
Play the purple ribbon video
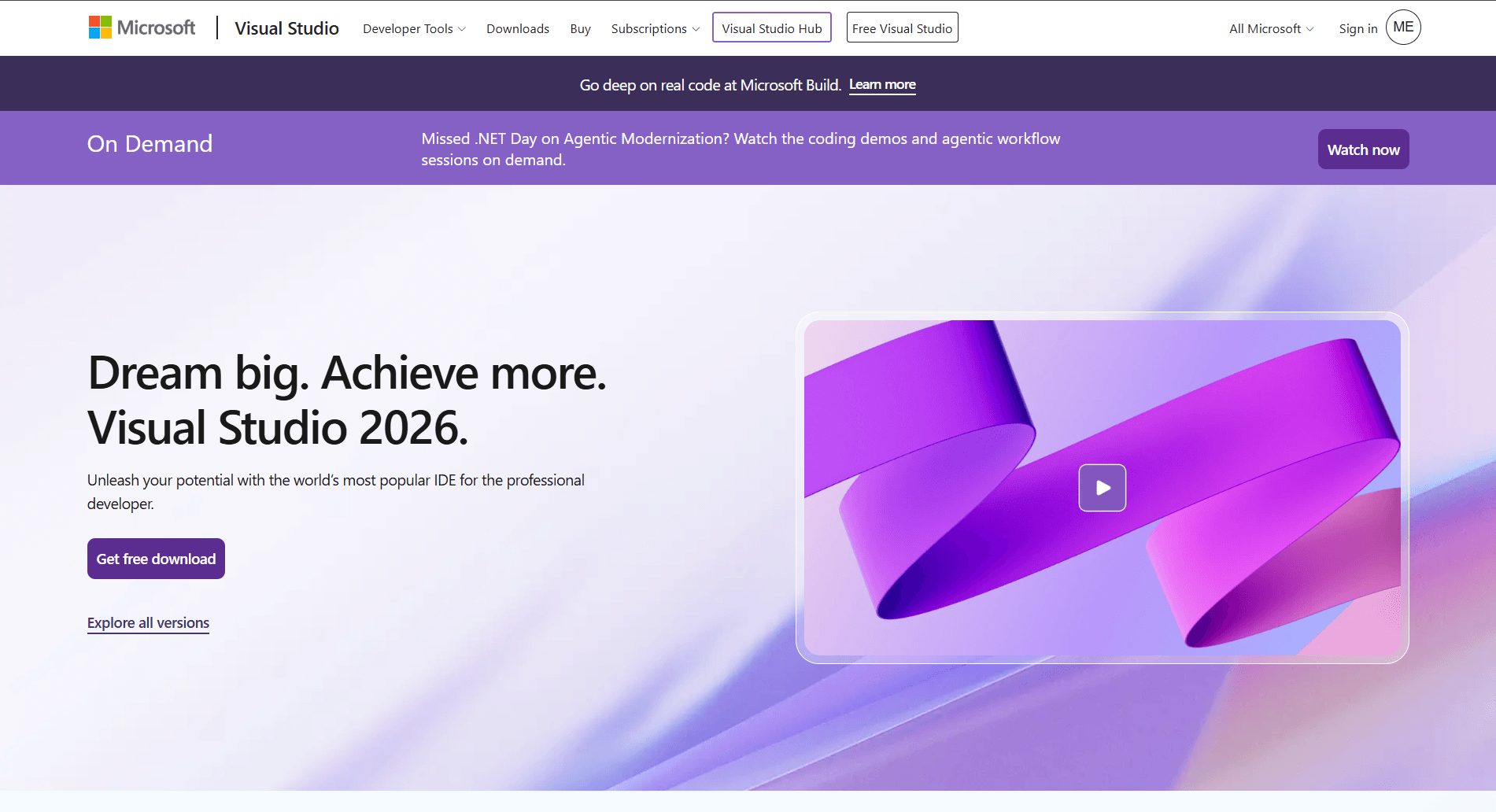(1102, 488)
